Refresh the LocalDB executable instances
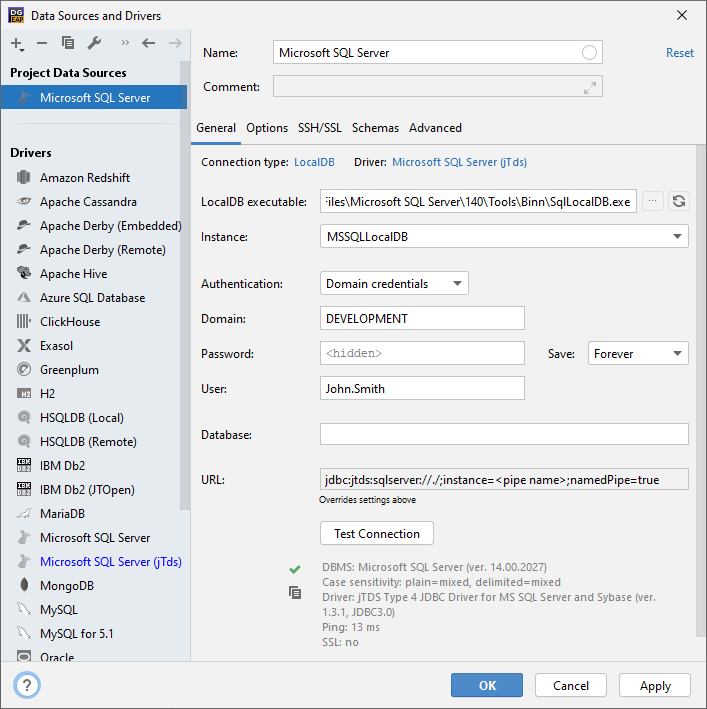This screenshot has width=707, height=709. (679, 201)
